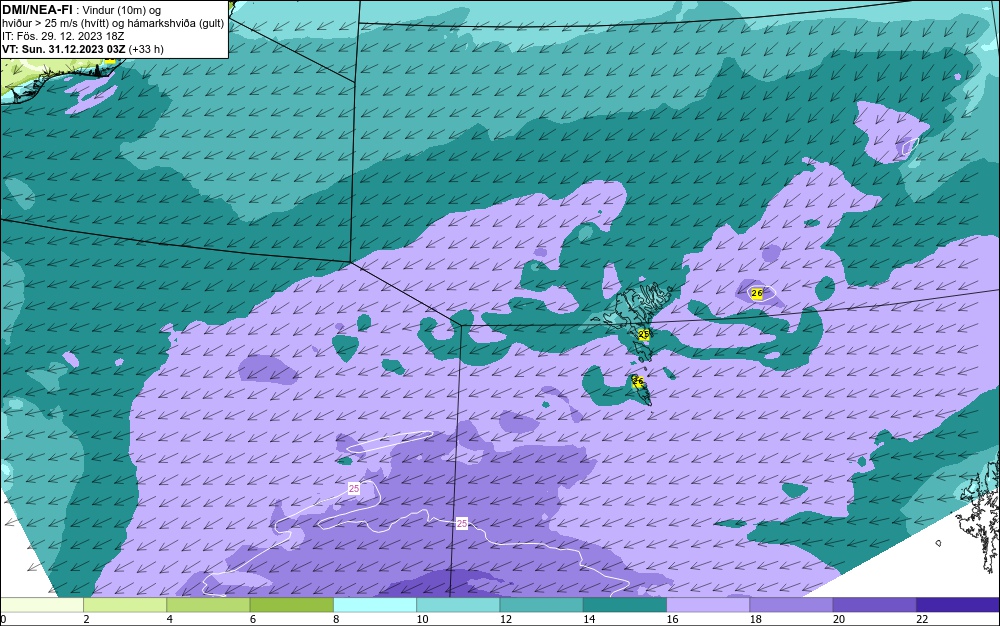Image resolution: width=1000 pixels, height=626 pixels.
Task: Select the olive green 6–8 m/s legend swatch
Action: [291, 605]
